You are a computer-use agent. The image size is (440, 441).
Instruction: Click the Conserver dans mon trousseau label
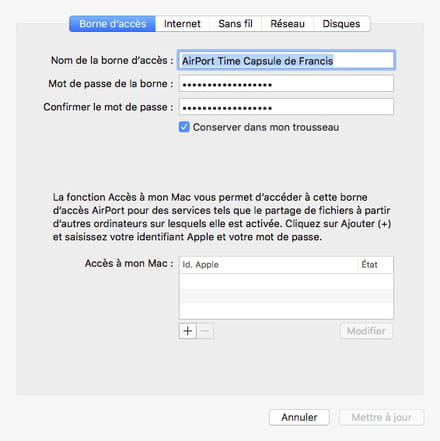pyautogui.click(x=266, y=127)
